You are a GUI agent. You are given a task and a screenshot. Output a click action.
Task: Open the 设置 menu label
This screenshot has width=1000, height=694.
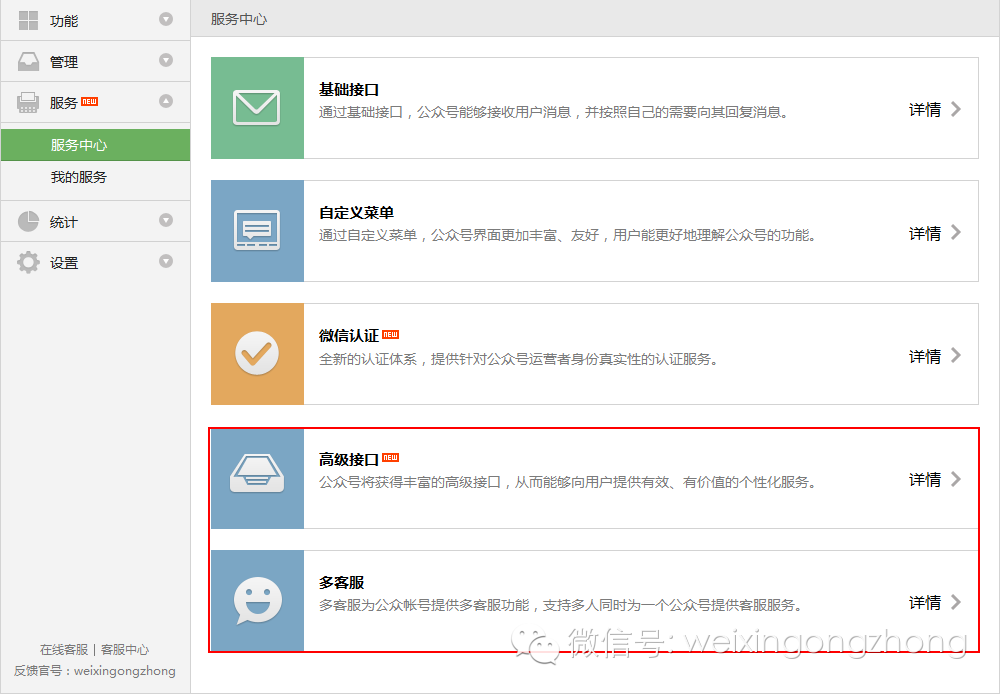point(64,263)
